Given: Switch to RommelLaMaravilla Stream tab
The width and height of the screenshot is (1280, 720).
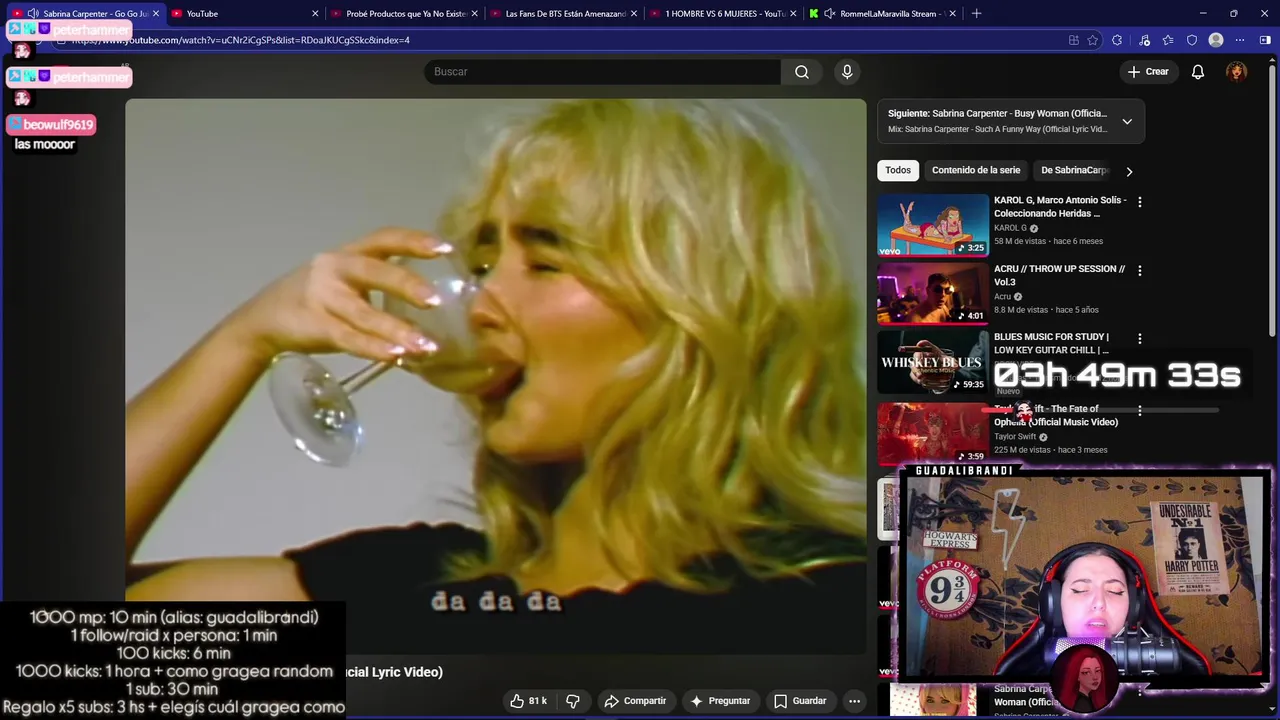Looking at the screenshot, I should (x=883, y=14).
